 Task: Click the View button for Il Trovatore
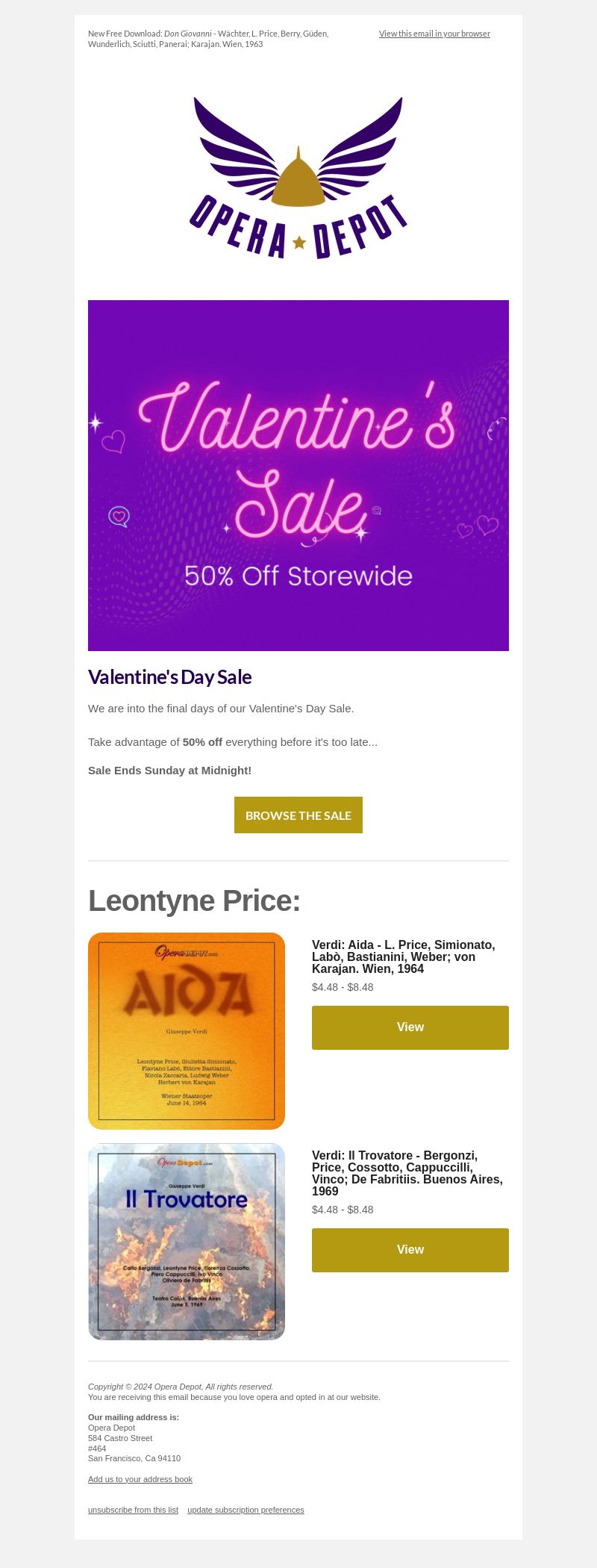tap(410, 1250)
